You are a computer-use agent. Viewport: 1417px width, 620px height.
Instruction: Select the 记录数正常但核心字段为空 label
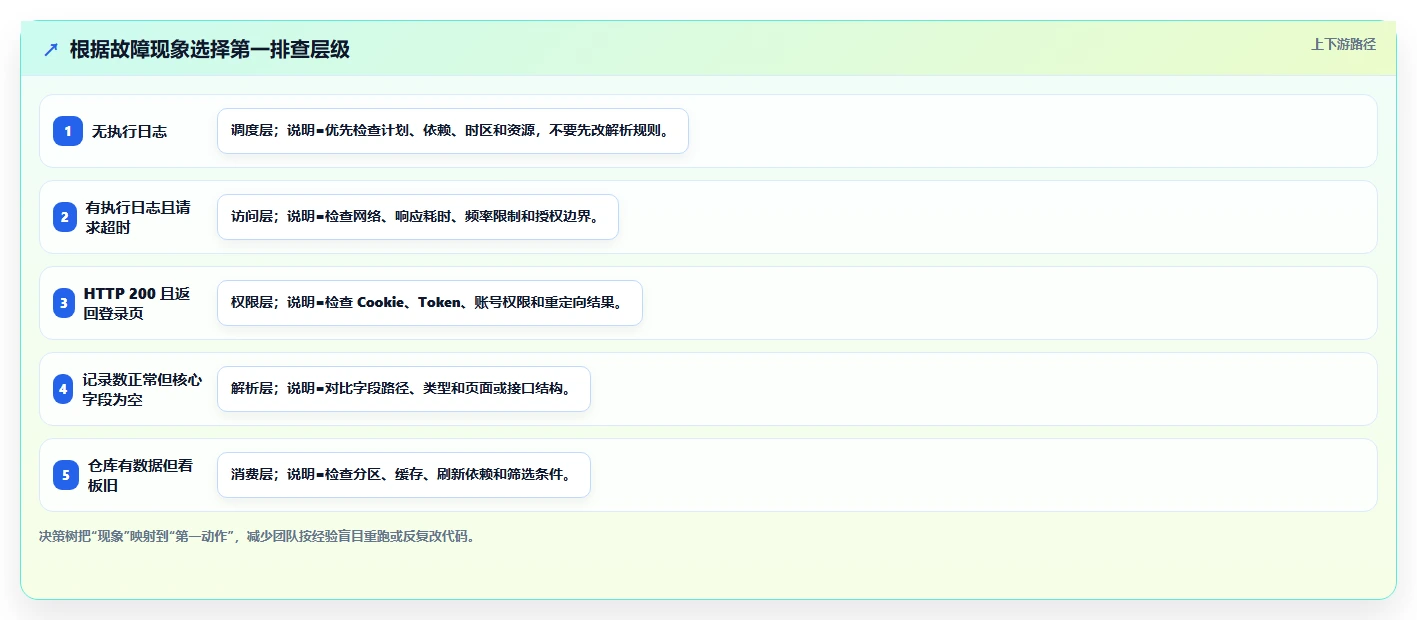point(142,389)
